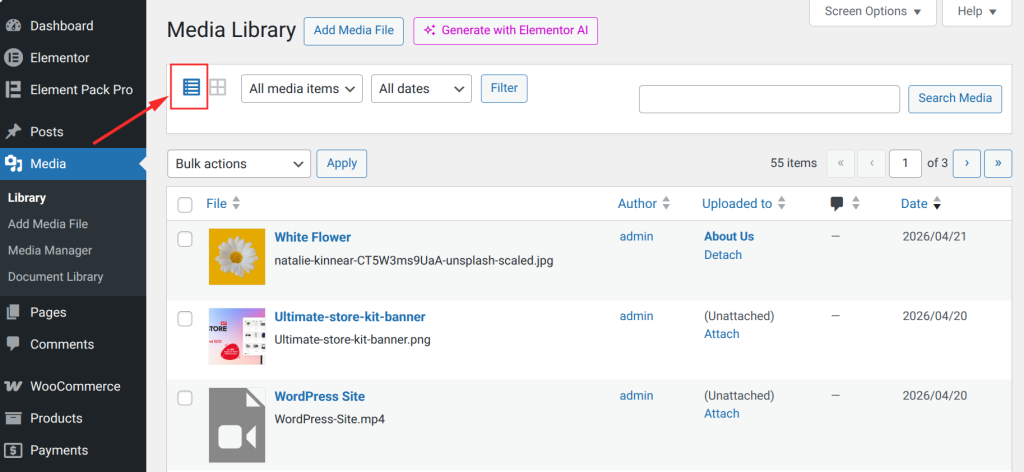Viewport: 1024px width, 472px height.
Task: Switch to list view icon
Action: pyautogui.click(x=191, y=87)
